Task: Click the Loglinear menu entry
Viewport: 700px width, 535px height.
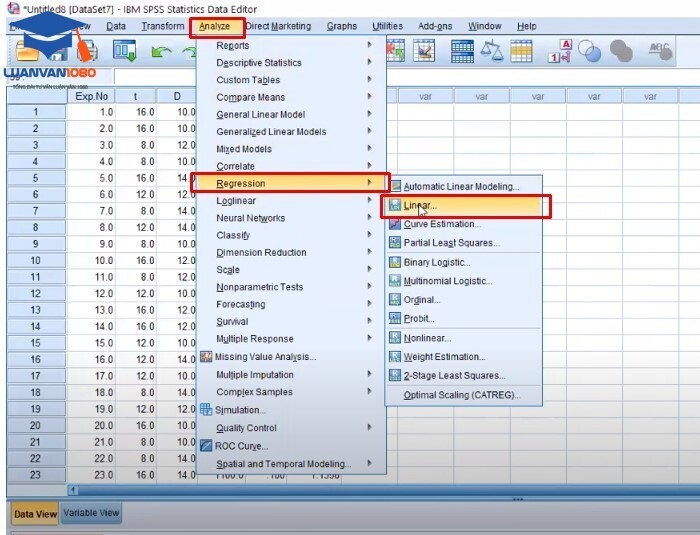Action: click(236, 201)
